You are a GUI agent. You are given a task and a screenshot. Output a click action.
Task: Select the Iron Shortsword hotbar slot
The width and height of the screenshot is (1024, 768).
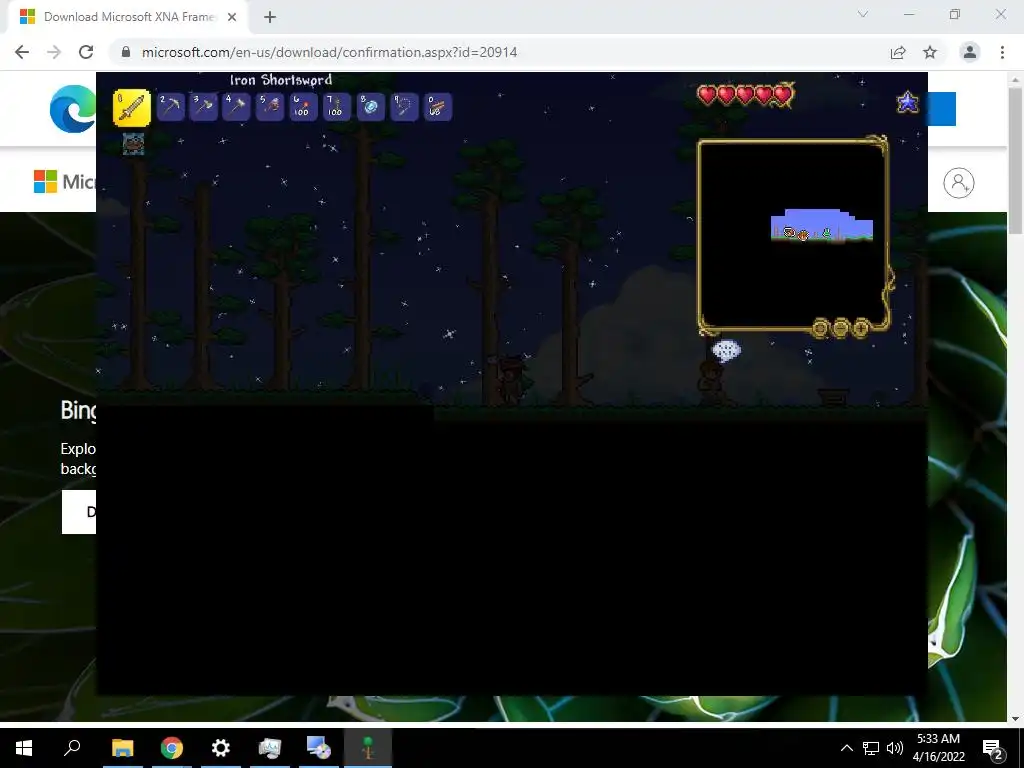point(132,107)
